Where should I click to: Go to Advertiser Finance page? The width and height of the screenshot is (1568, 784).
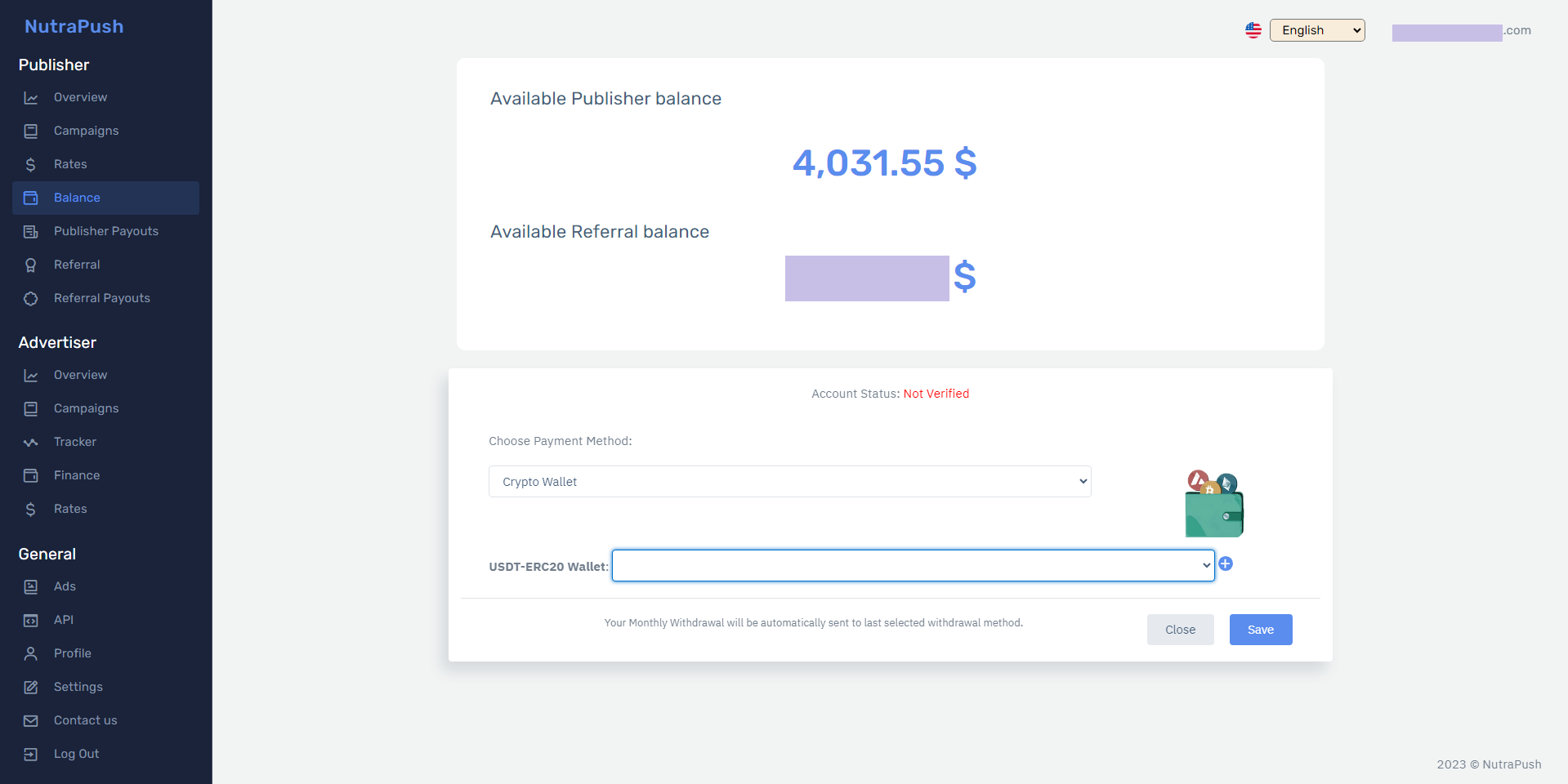click(77, 475)
